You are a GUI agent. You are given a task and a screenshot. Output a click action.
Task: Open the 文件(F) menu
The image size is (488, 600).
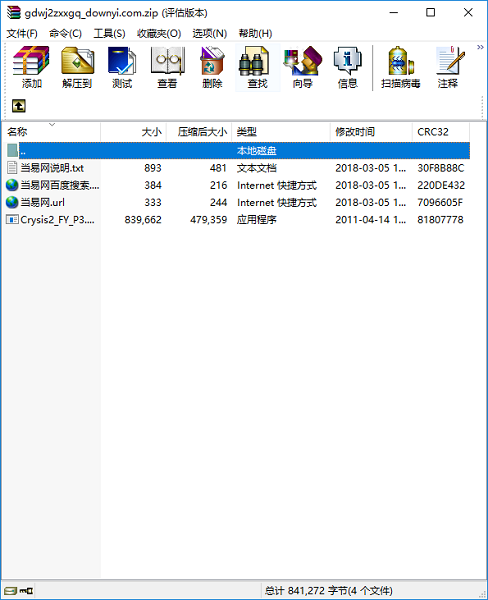pyautogui.click(x=22, y=34)
